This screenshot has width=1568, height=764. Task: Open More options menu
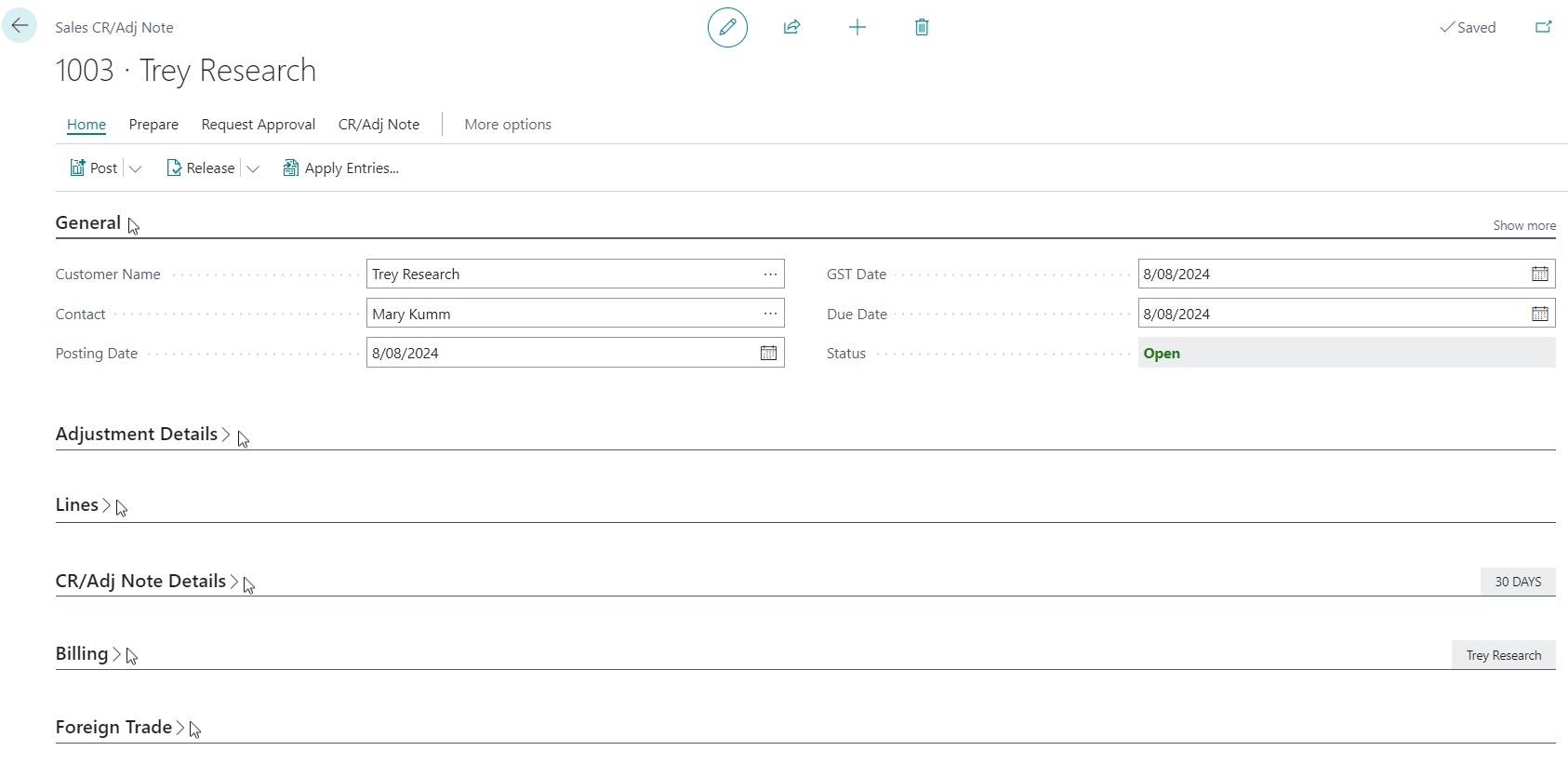point(508,125)
